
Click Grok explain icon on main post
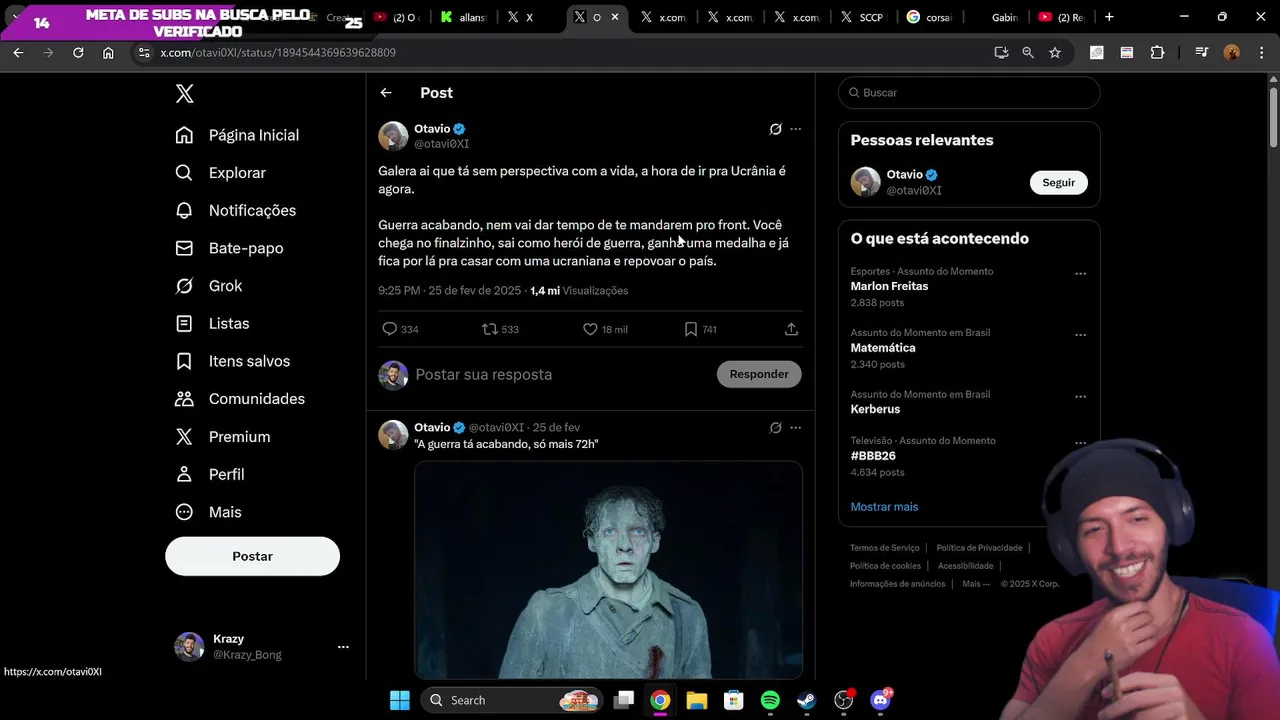pyautogui.click(x=775, y=129)
